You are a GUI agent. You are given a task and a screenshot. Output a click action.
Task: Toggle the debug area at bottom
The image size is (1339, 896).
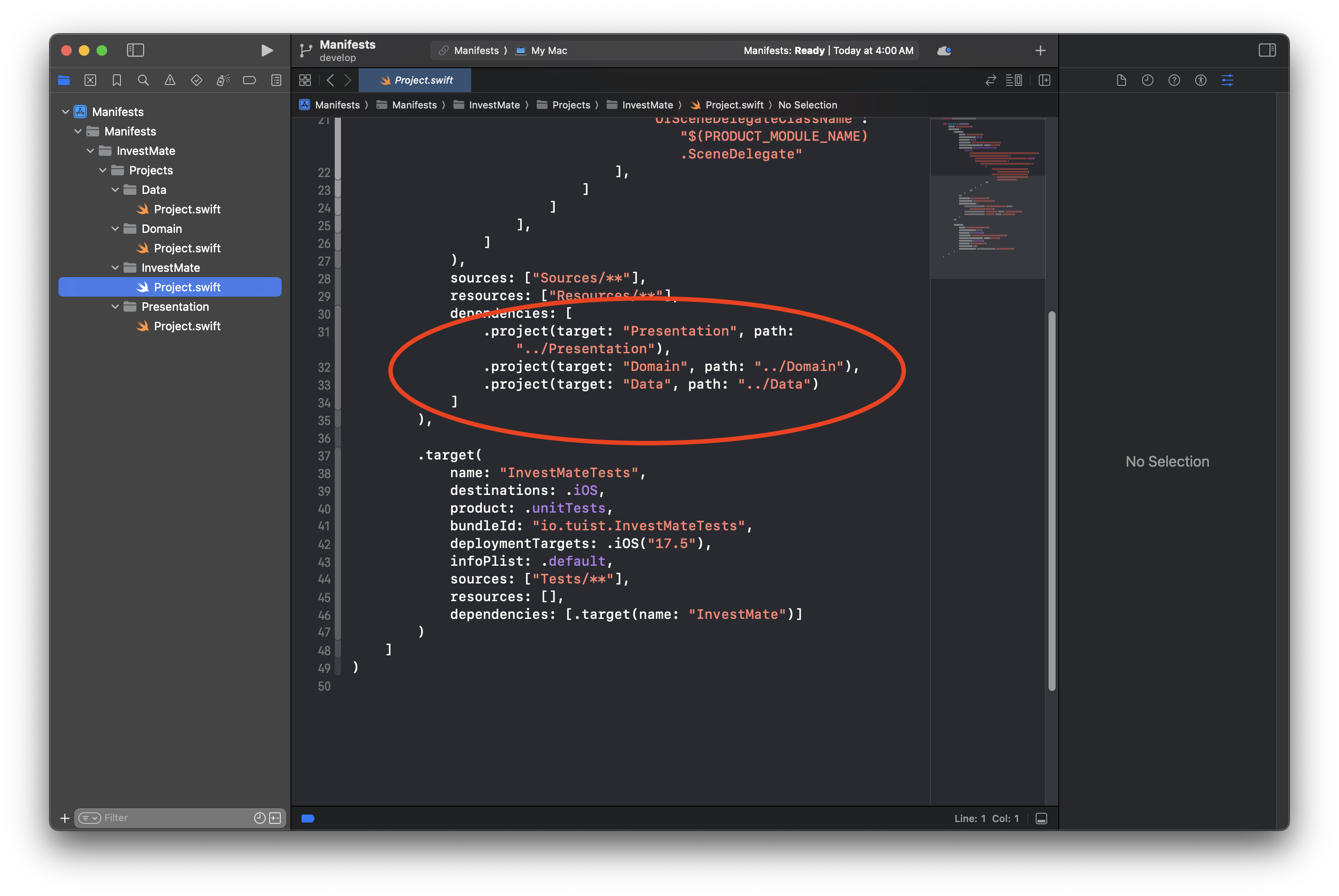(x=1041, y=818)
